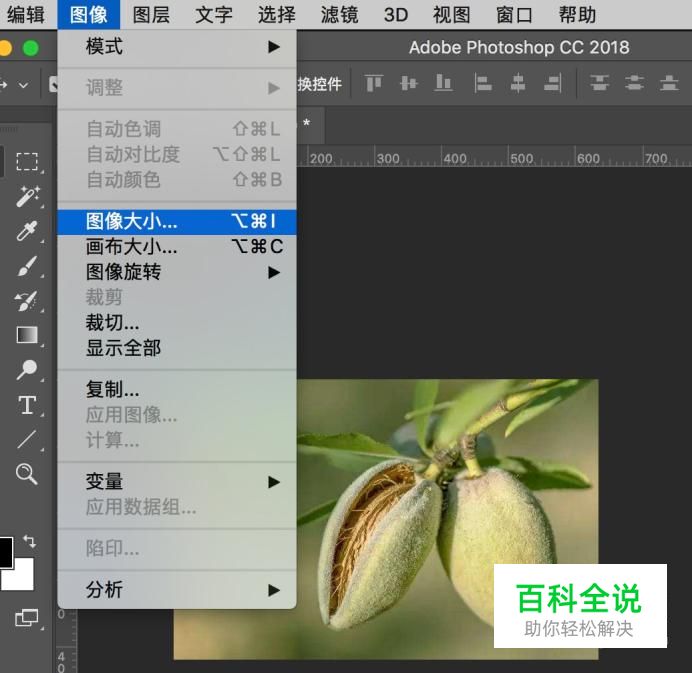Open the 滤镜 menu
This screenshot has width=692, height=673.
point(339,15)
